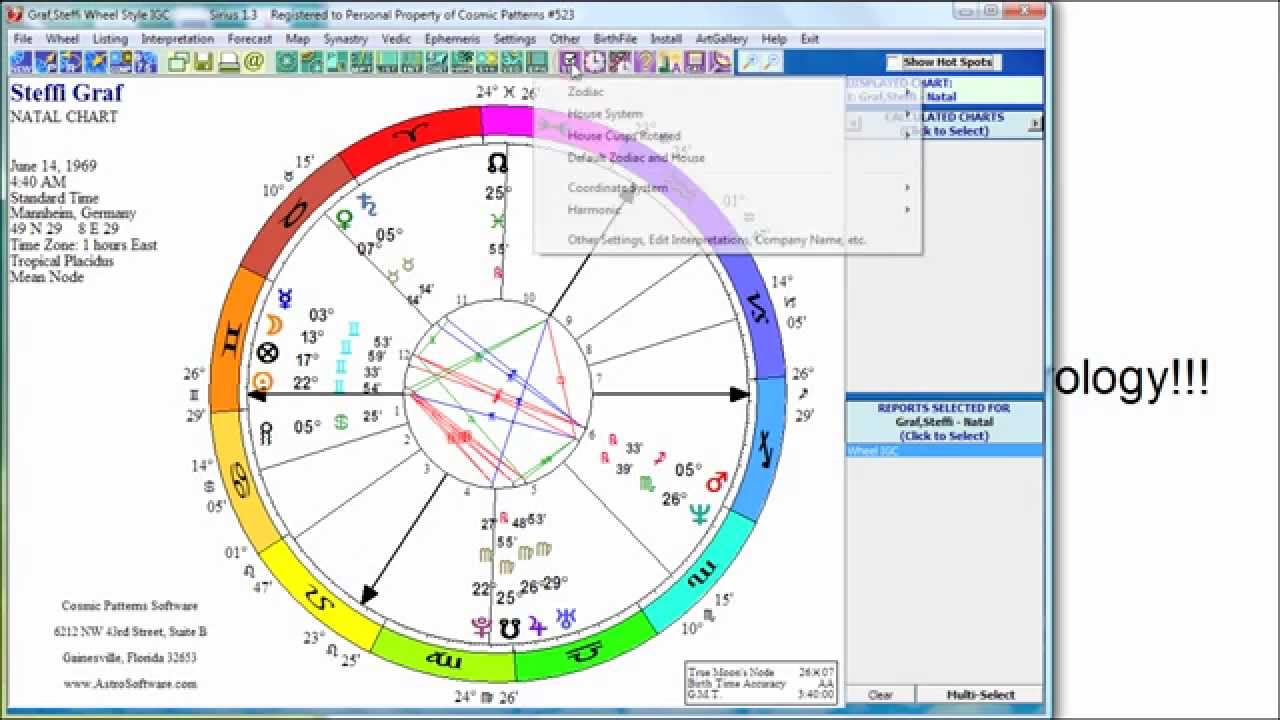Select the Other Settings, Edit Interpretations entry
Image resolution: width=1280 pixels, height=720 pixels.
pos(717,240)
